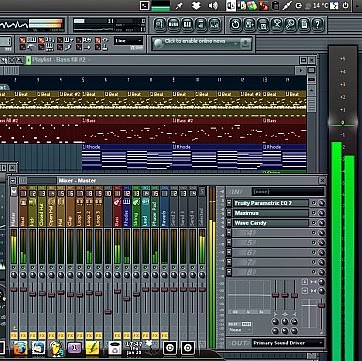Open the Line snap dropdown
This screenshot has height=361, width=362.
[129, 41]
